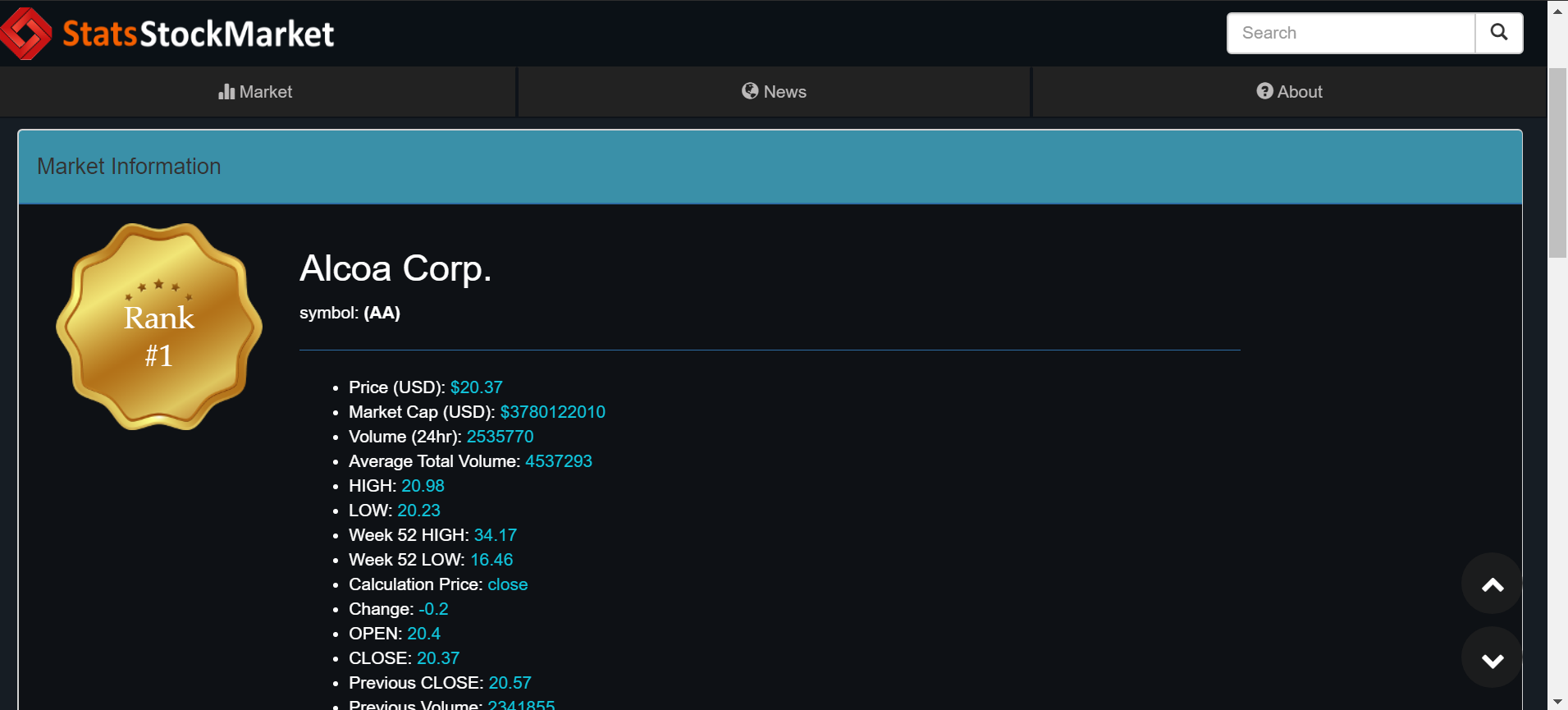Focus the Search input field

[1351, 33]
